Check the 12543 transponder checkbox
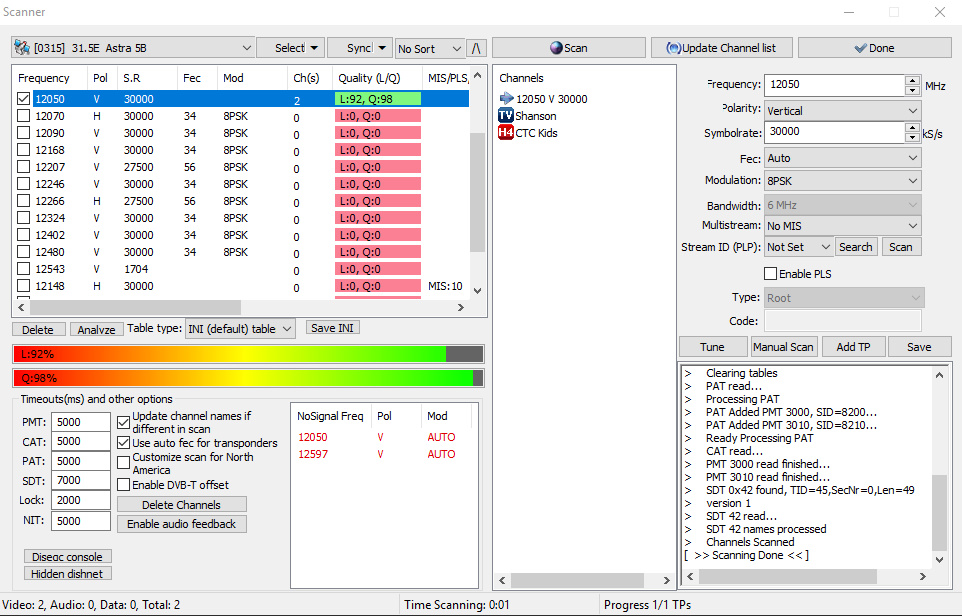The height and width of the screenshot is (616, 962). pyautogui.click(x=23, y=269)
